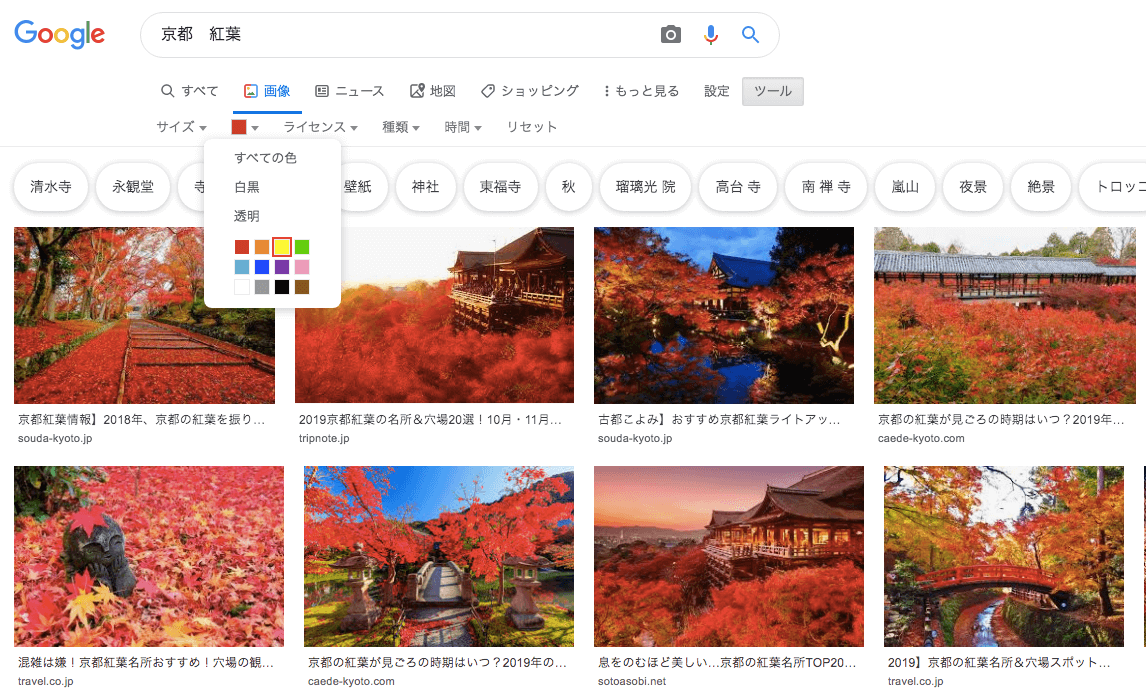Open the red color filter dropdown
The width and height of the screenshot is (1146, 698).
coord(245,127)
